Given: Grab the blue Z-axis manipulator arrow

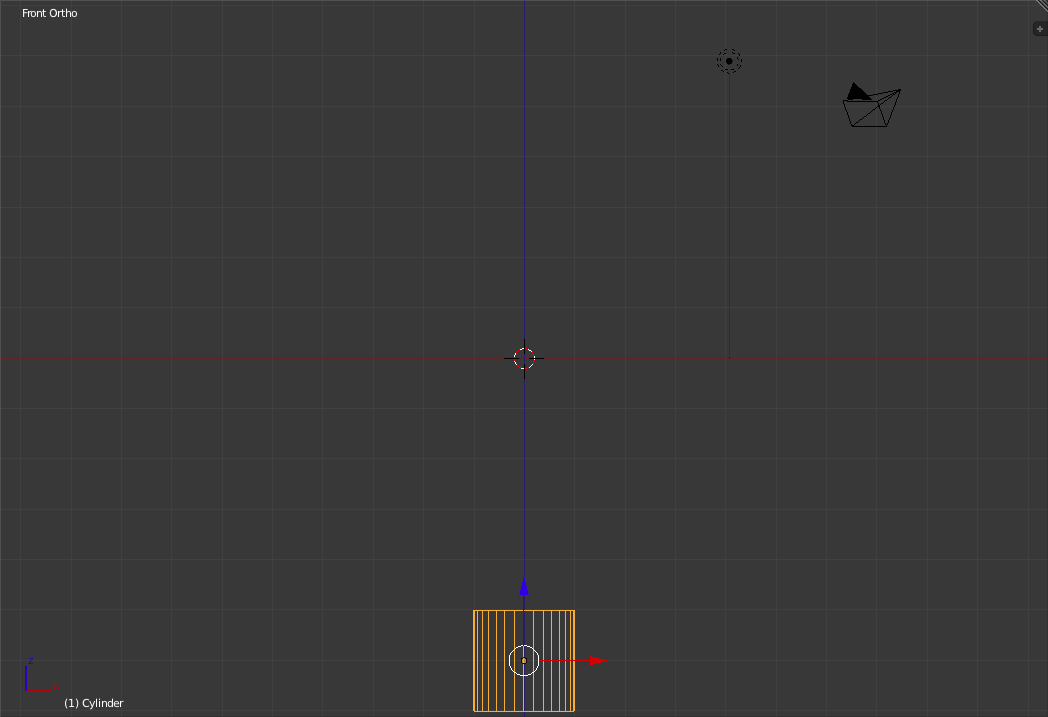Looking at the screenshot, I should pos(524,587).
